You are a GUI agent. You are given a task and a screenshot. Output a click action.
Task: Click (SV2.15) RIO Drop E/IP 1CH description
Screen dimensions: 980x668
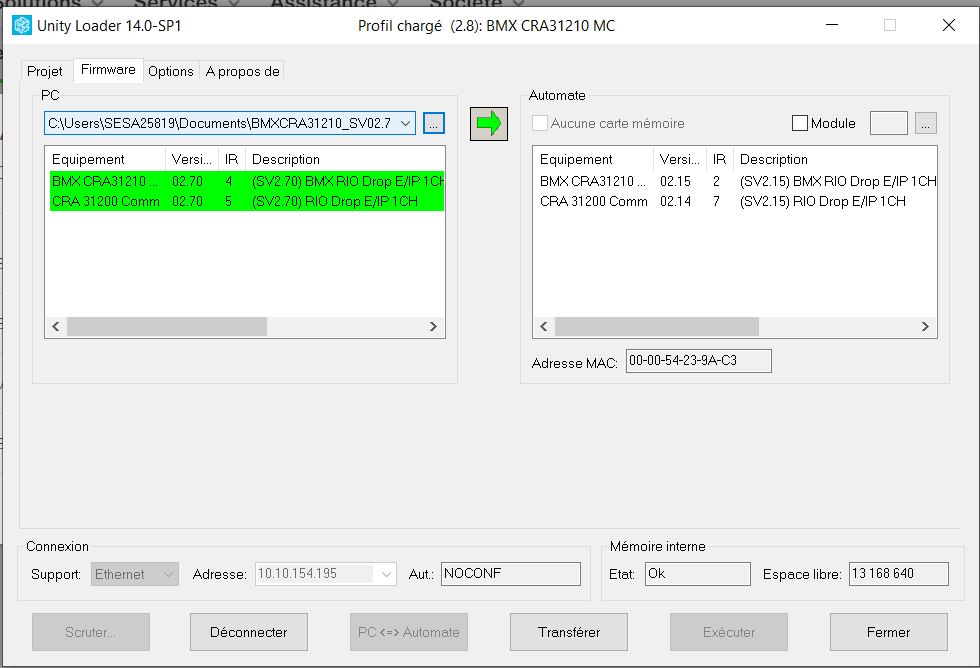coord(822,201)
